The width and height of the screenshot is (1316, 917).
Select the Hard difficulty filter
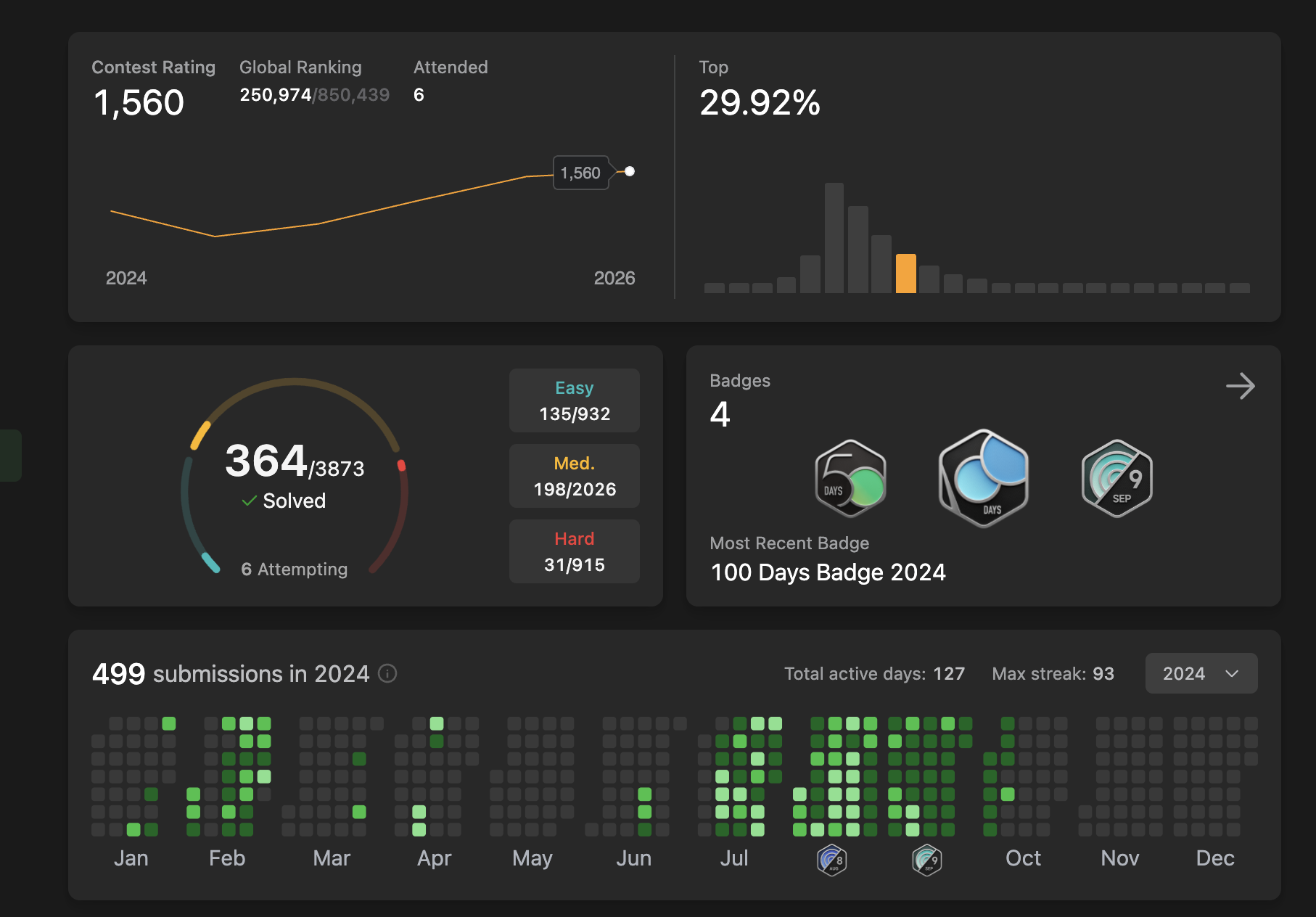coord(574,551)
